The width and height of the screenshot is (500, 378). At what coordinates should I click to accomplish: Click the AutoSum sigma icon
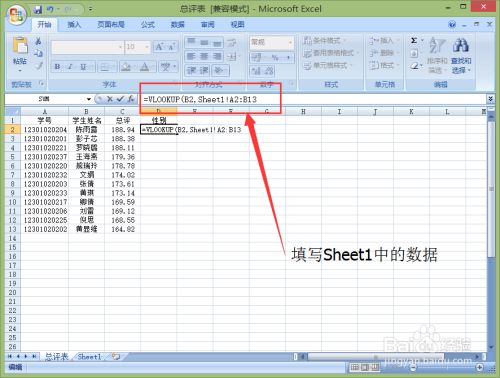pyautogui.click(x=414, y=41)
